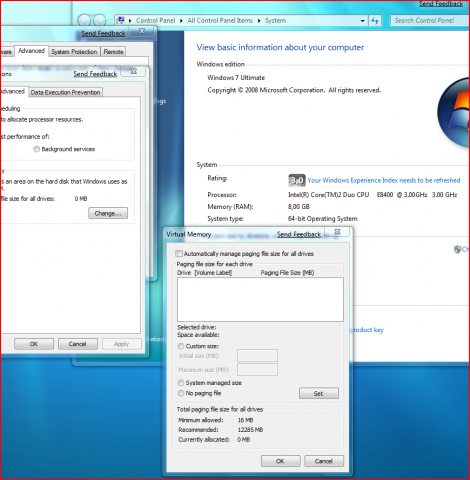470x480 pixels.
Task: Click the security shield icon at right
Action: (457, 249)
